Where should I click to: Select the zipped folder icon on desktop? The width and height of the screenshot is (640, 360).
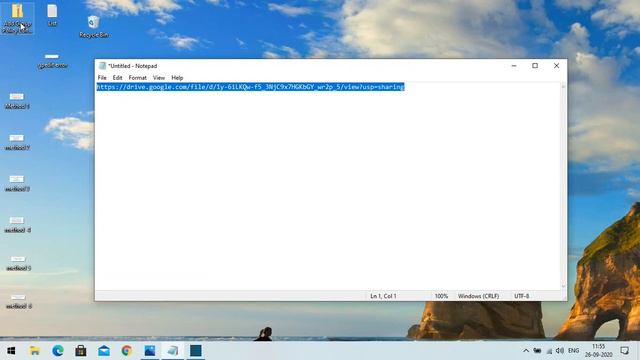(x=17, y=18)
